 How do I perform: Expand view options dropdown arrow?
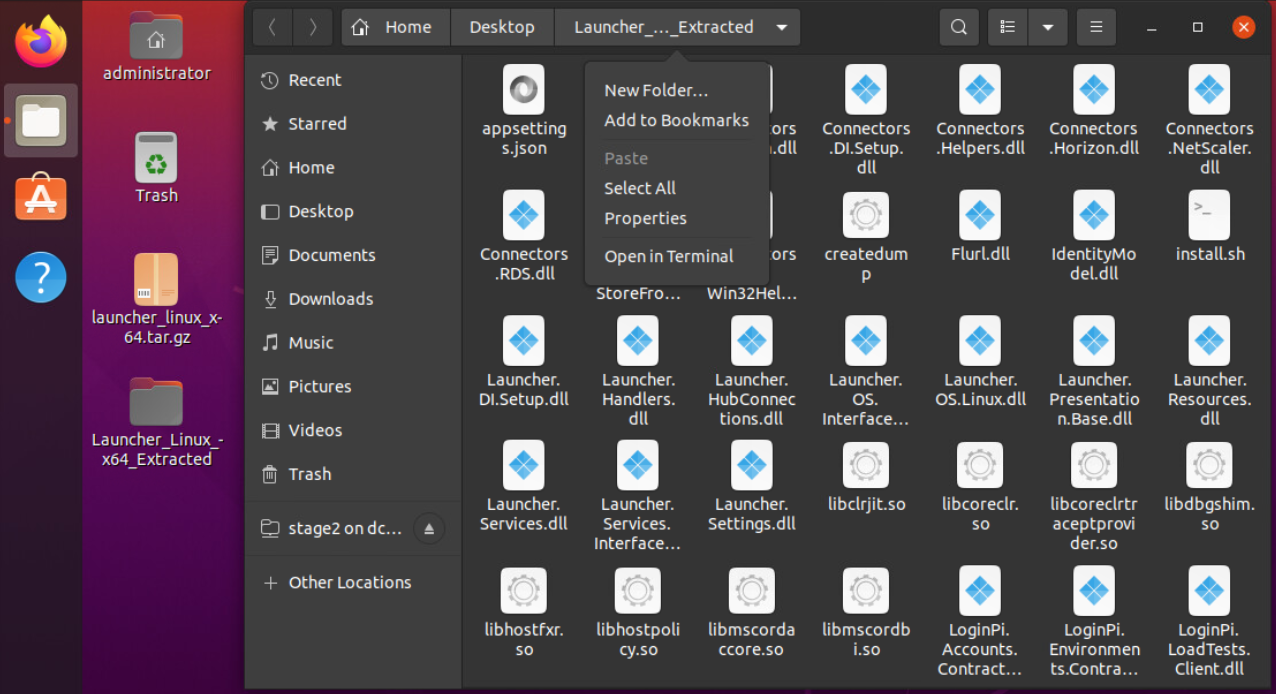pos(1047,27)
